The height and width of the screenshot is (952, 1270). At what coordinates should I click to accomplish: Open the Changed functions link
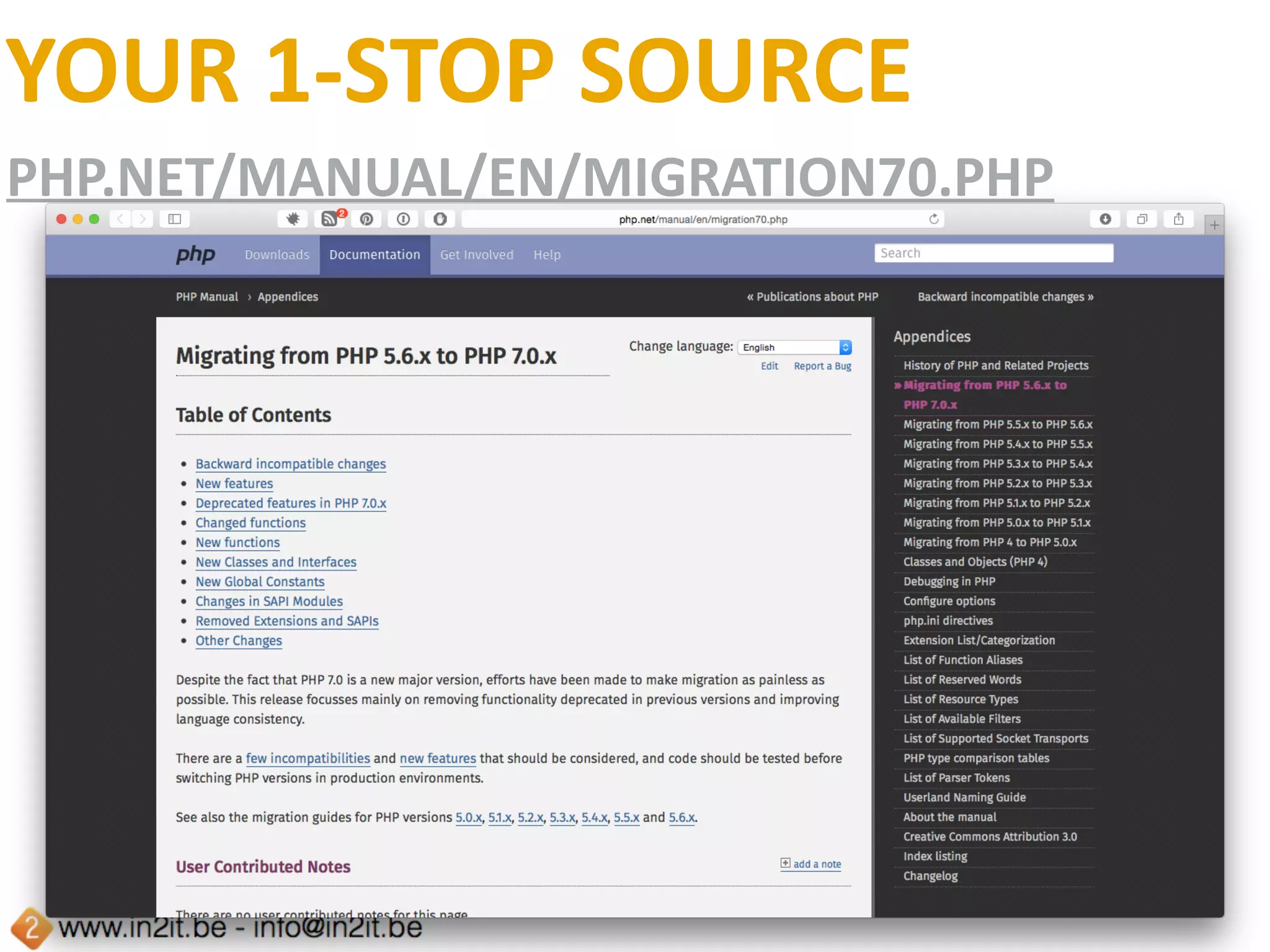[x=251, y=523]
